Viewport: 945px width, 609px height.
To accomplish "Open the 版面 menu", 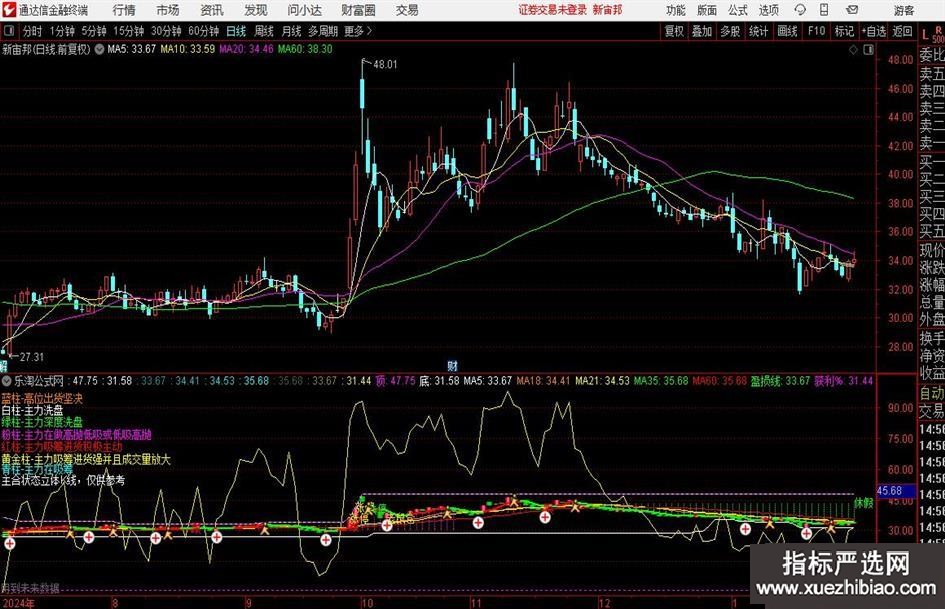I will [706, 10].
